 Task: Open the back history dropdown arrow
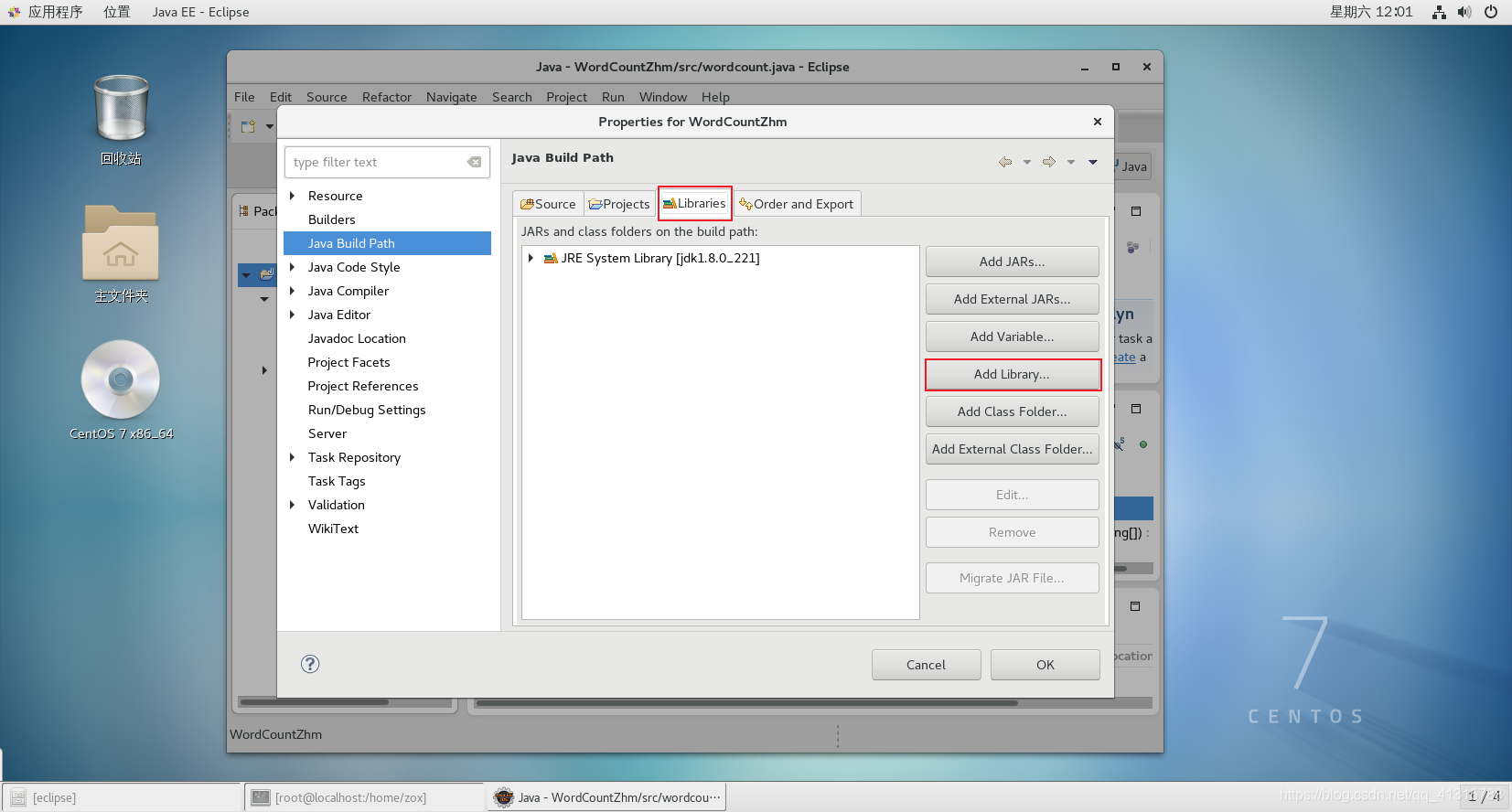click(1027, 162)
